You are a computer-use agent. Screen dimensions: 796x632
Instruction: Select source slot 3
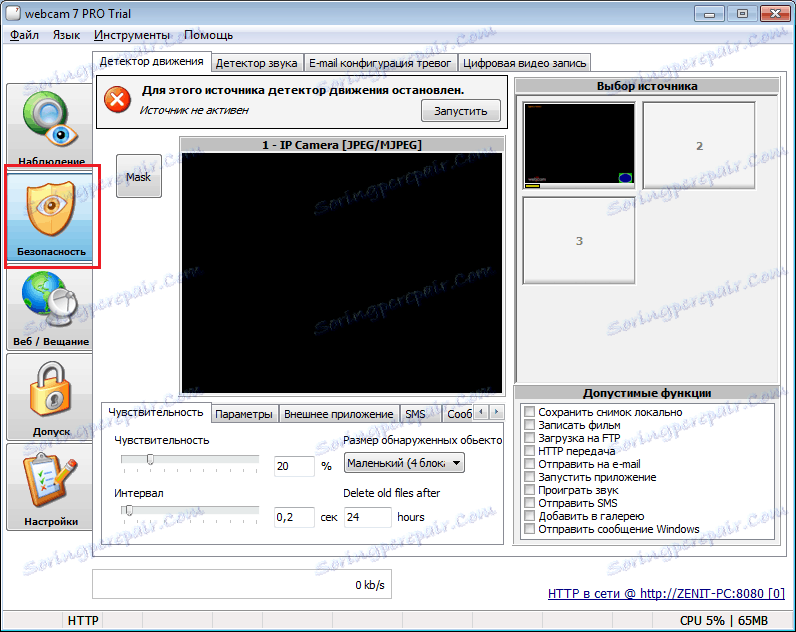pos(579,241)
